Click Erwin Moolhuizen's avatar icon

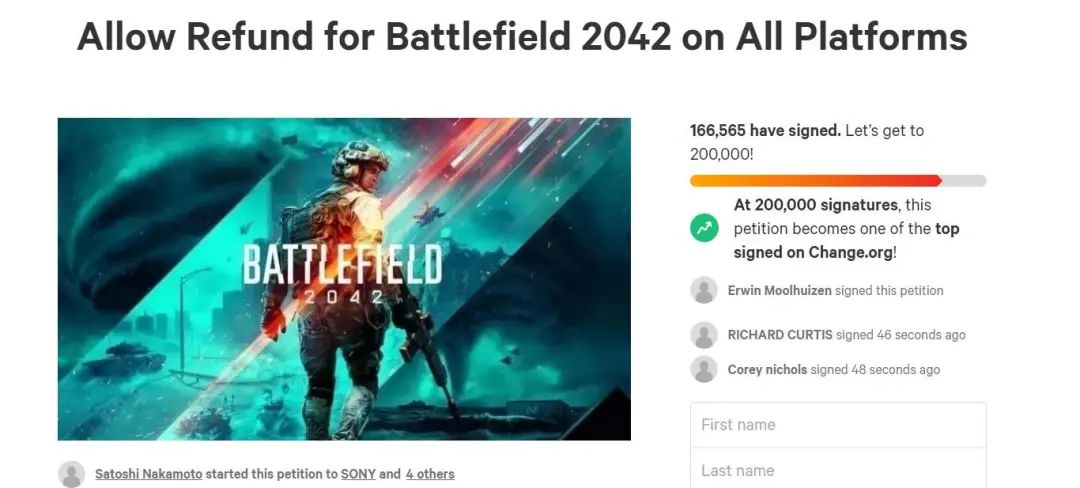704,291
